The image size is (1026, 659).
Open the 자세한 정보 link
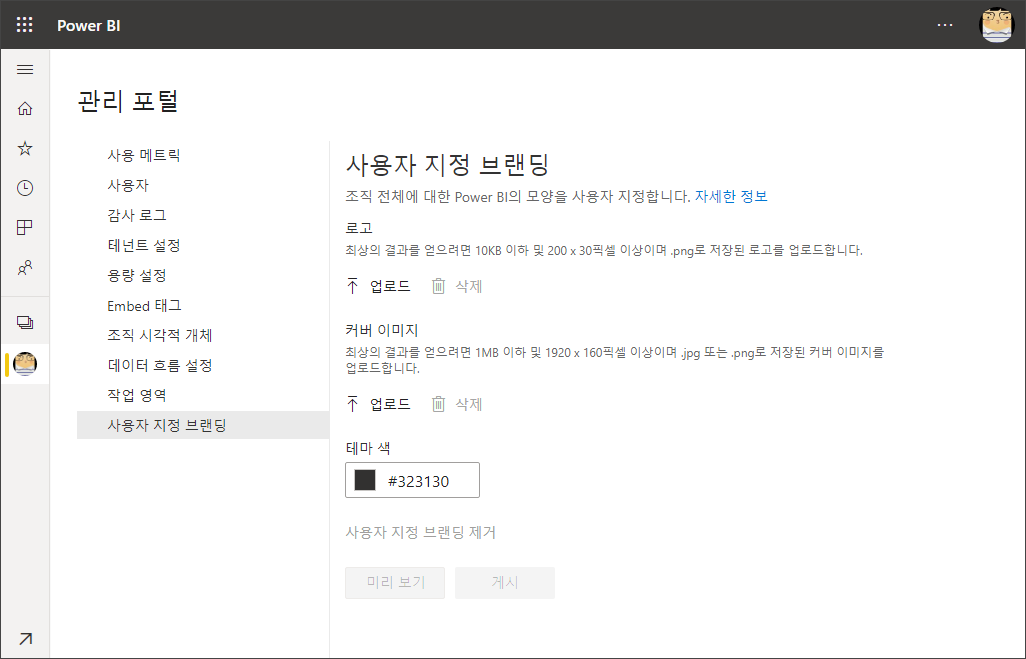coord(731,196)
